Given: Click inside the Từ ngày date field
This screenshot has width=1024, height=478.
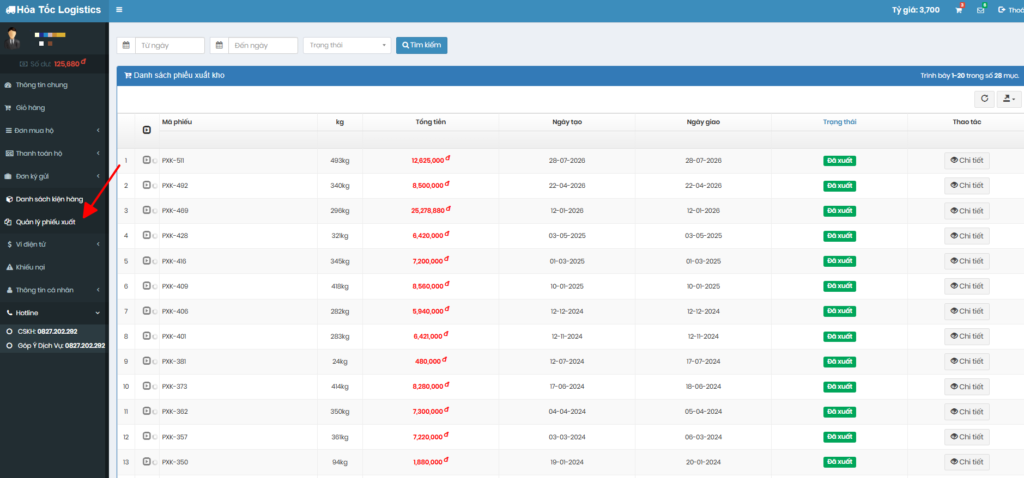Looking at the screenshot, I should pyautogui.click(x=170, y=45).
